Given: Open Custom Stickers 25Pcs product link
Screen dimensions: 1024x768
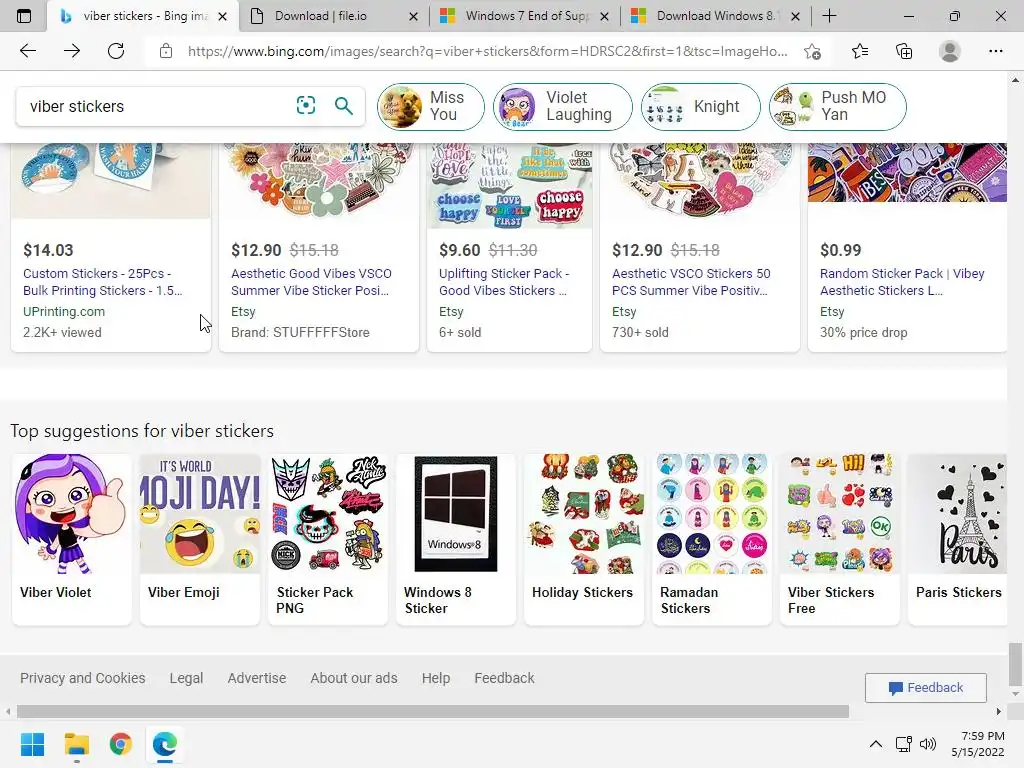Looking at the screenshot, I should (102, 282).
